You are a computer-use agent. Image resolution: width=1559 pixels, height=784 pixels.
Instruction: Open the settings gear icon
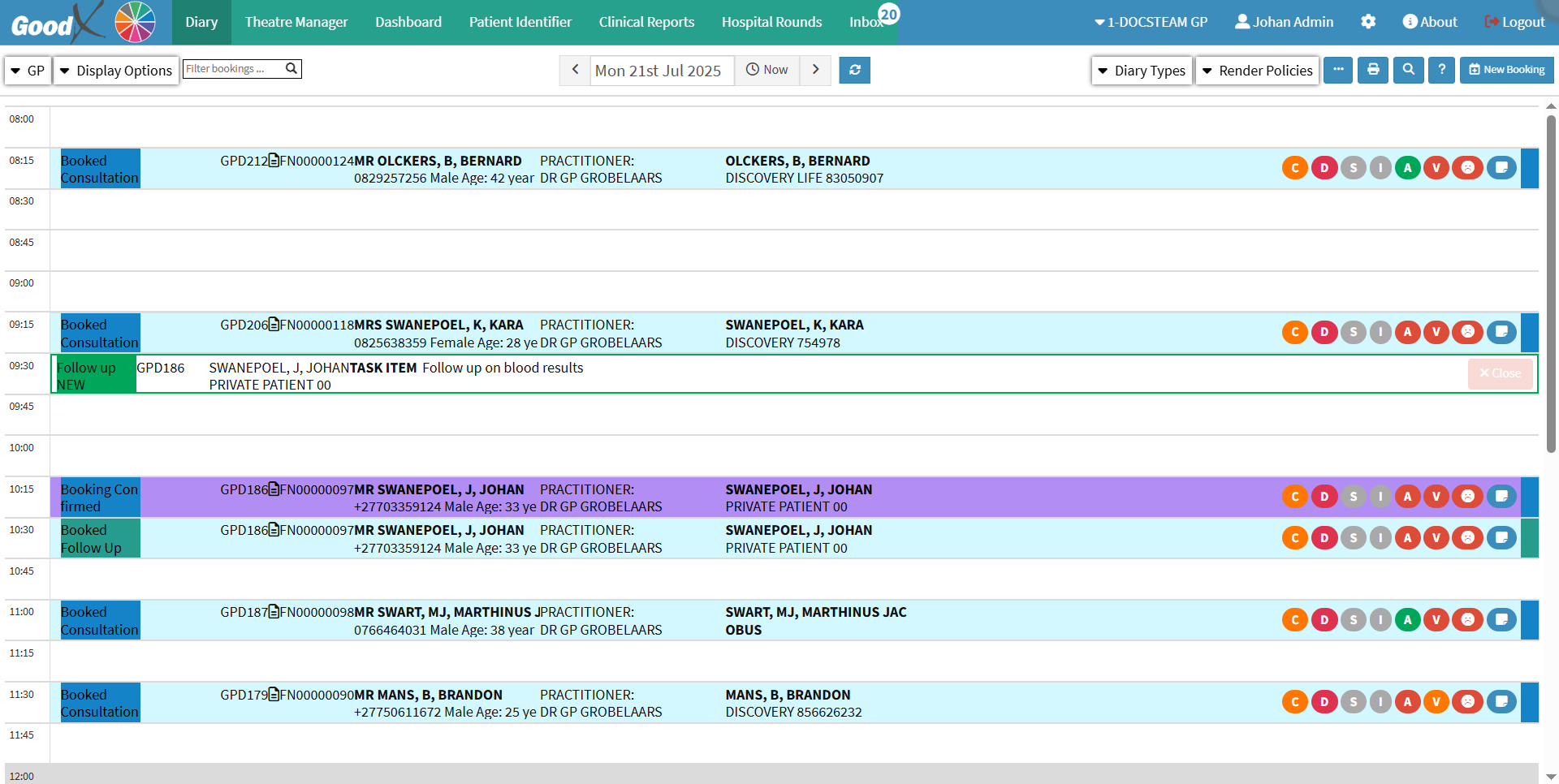(x=1368, y=22)
